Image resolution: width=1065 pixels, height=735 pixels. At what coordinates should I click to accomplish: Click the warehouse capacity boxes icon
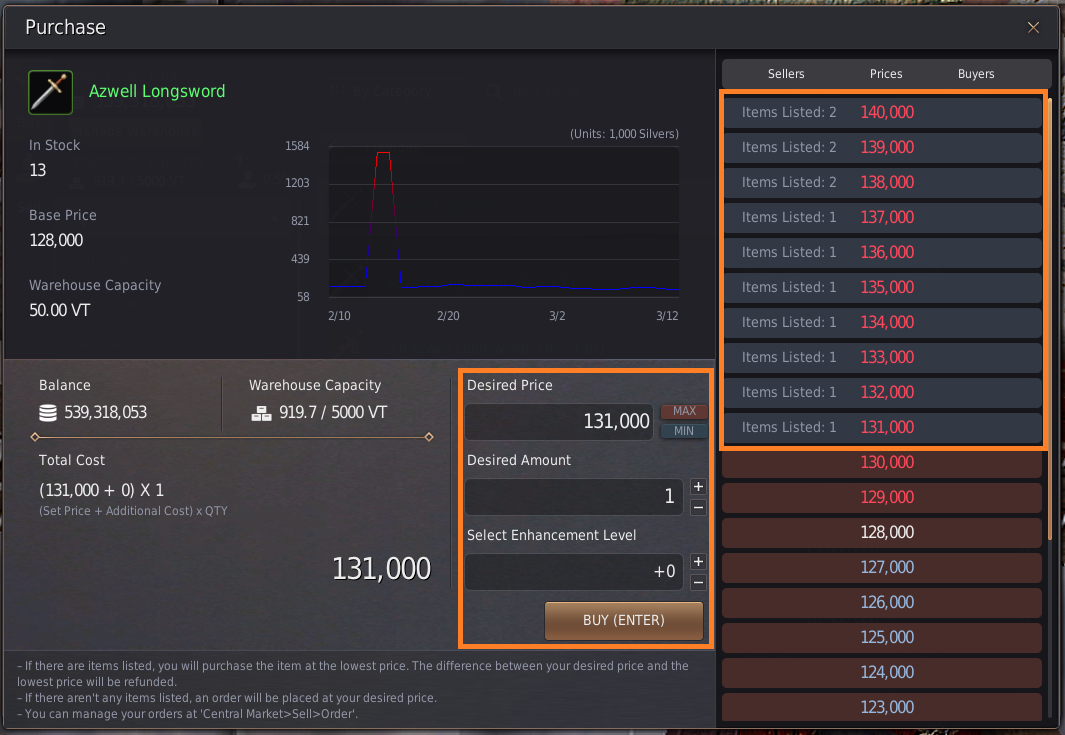pyautogui.click(x=261, y=413)
